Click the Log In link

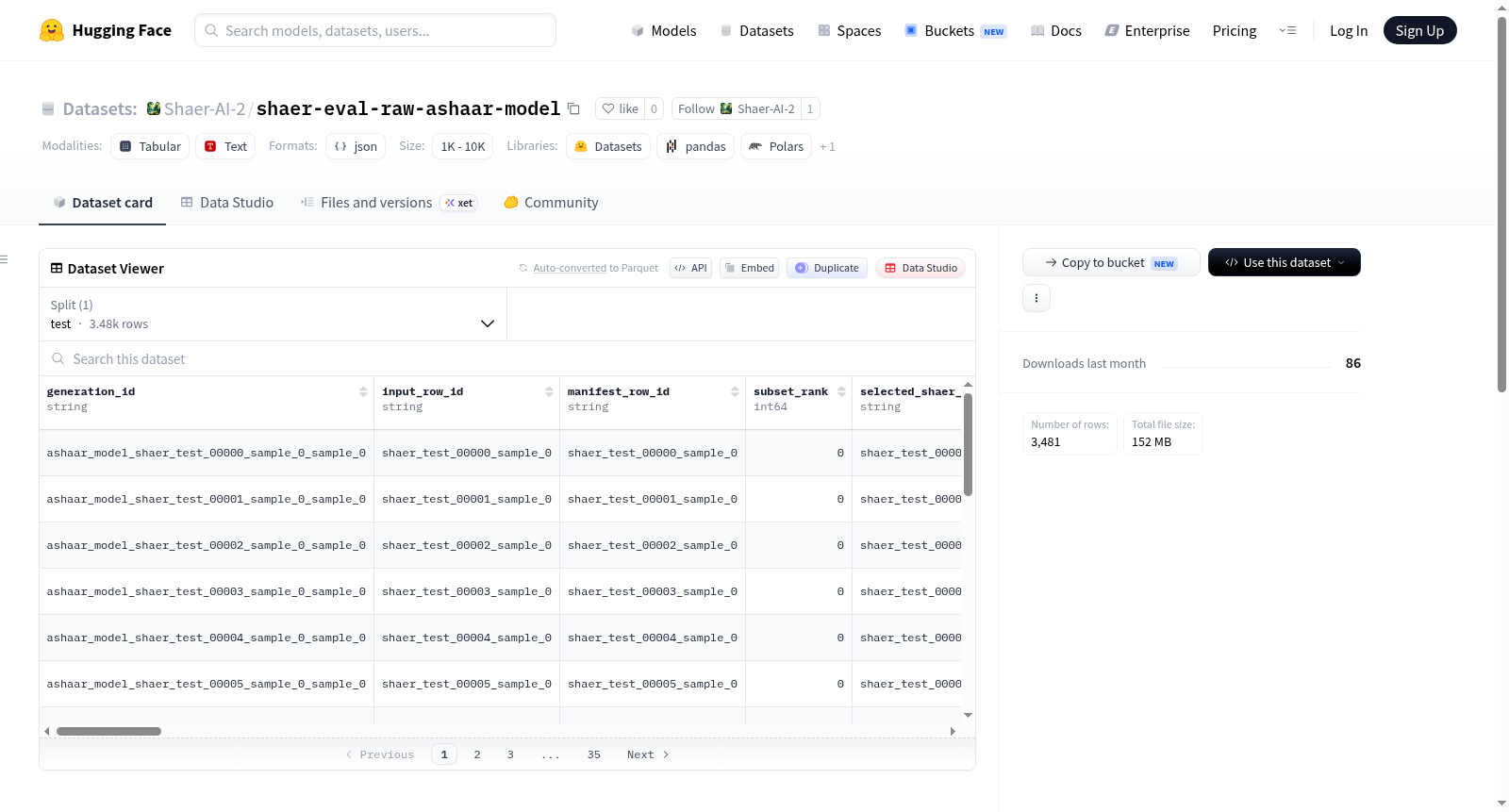(1349, 30)
